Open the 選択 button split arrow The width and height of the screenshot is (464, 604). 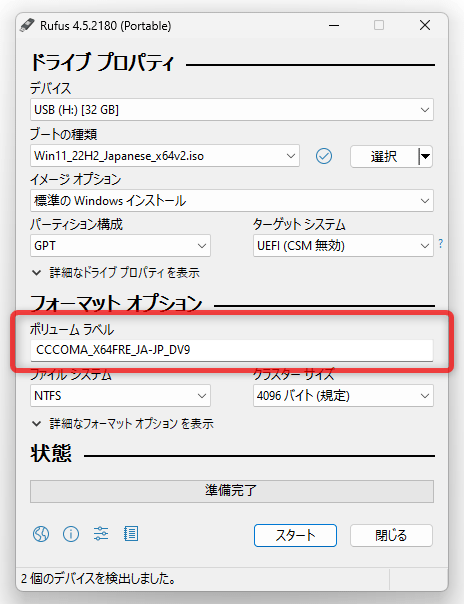(425, 156)
